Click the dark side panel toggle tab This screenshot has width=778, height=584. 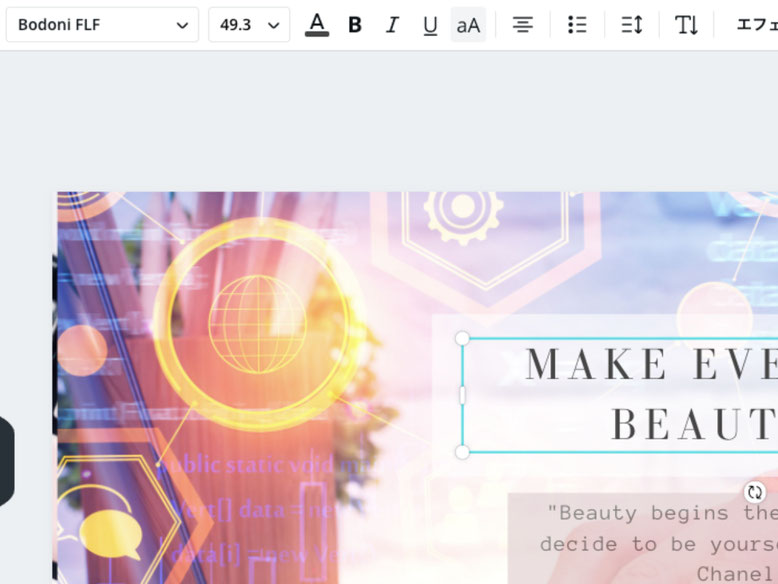click(x=6, y=461)
